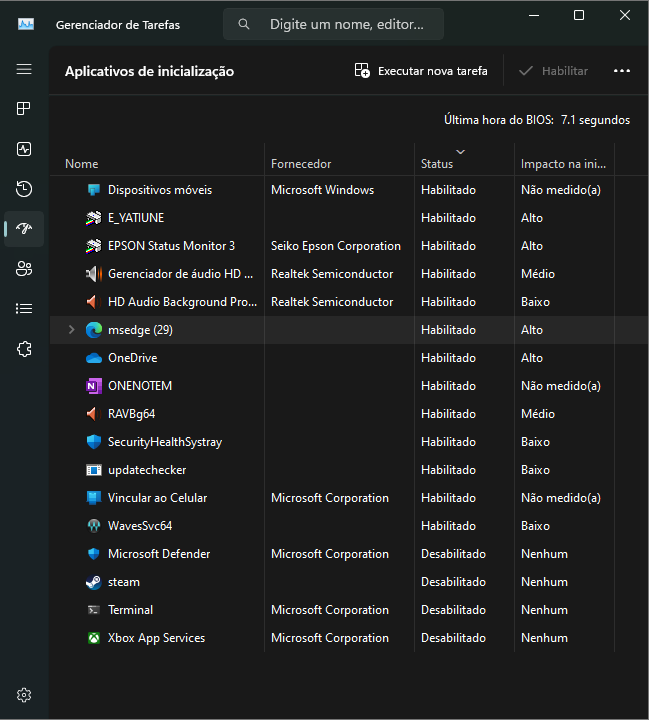Sort by the Status column header
The height and width of the screenshot is (720, 649).
coord(437,164)
